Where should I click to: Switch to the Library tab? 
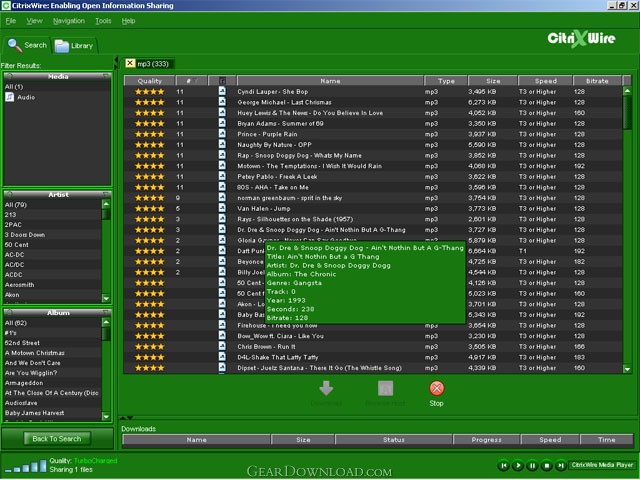[74, 46]
